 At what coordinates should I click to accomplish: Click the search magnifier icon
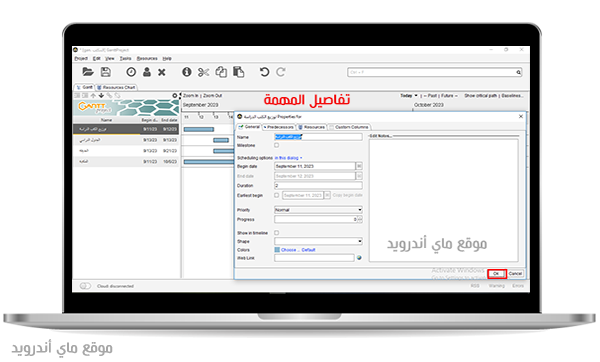pyautogui.click(x=518, y=72)
